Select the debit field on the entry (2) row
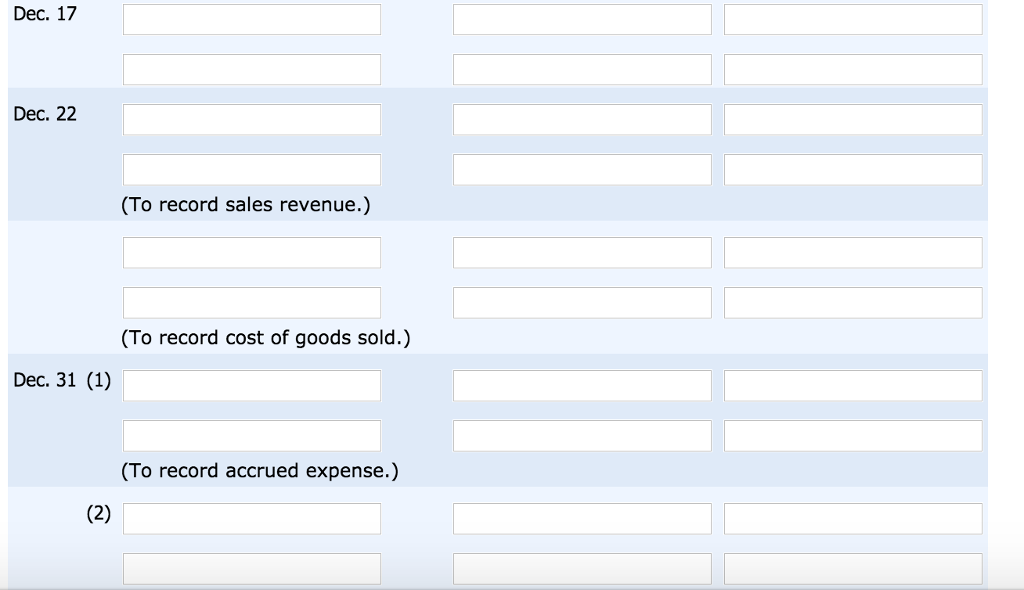Screen dimensions: 1024x590 pyautogui.click(x=581, y=517)
